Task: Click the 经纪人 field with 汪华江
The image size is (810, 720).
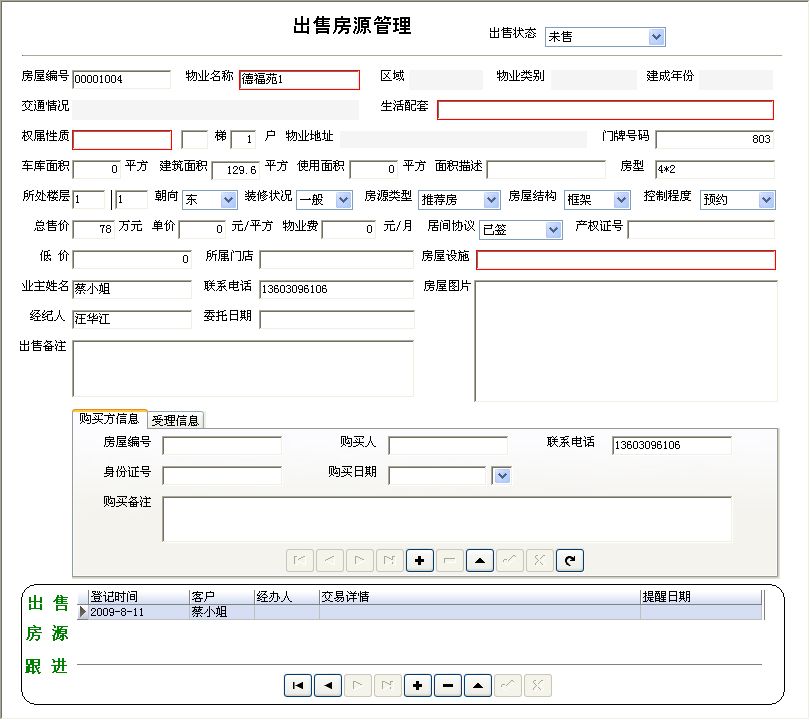Action: click(x=132, y=319)
